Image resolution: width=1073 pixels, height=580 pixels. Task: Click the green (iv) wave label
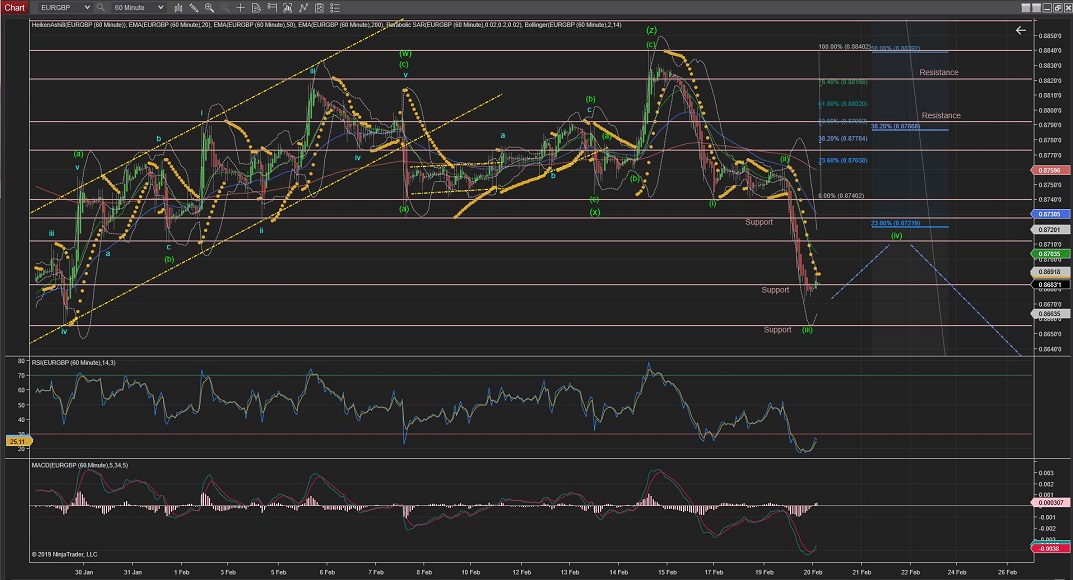click(896, 236)
